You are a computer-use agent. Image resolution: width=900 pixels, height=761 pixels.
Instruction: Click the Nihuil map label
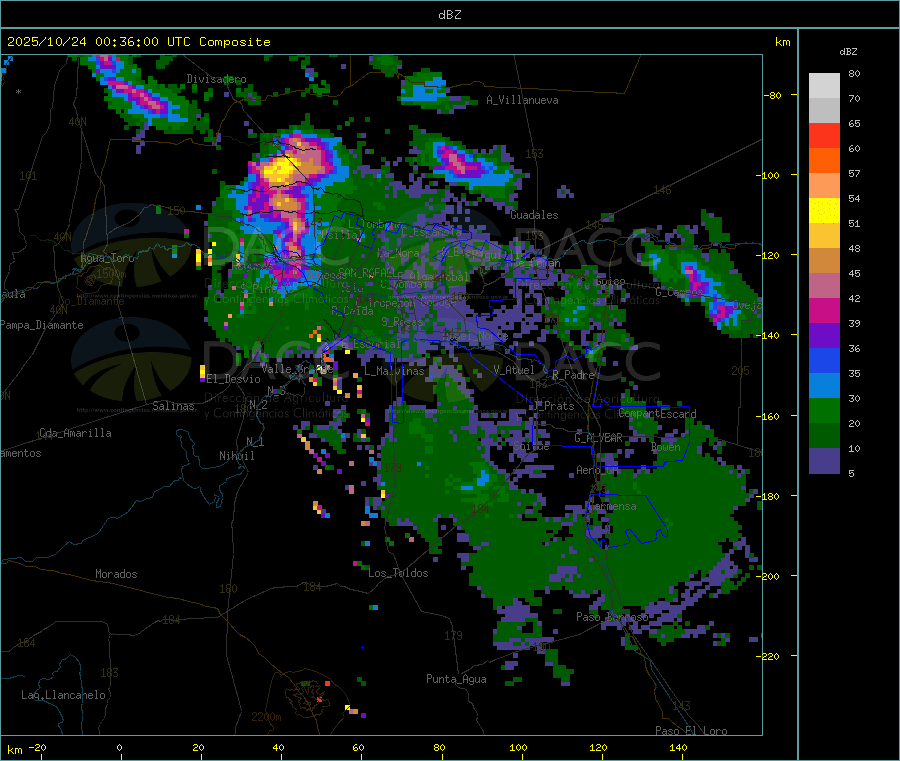pos(236,456)
